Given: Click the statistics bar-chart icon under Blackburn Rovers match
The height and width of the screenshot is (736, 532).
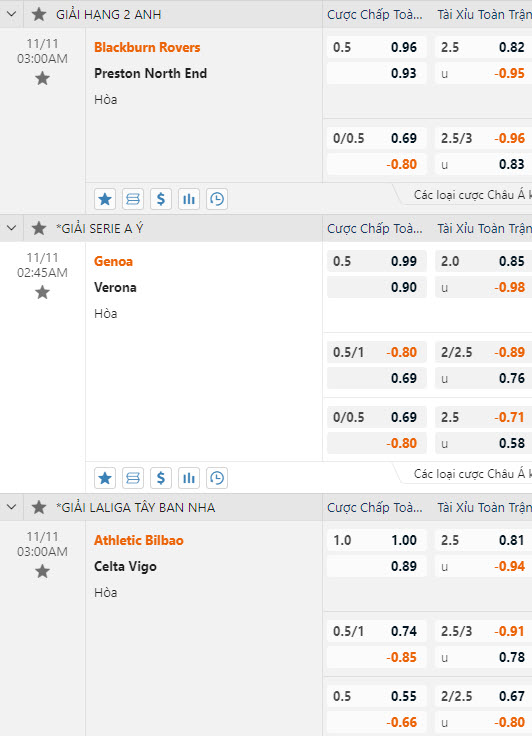Looking at the screenshot, I should 189,199.
